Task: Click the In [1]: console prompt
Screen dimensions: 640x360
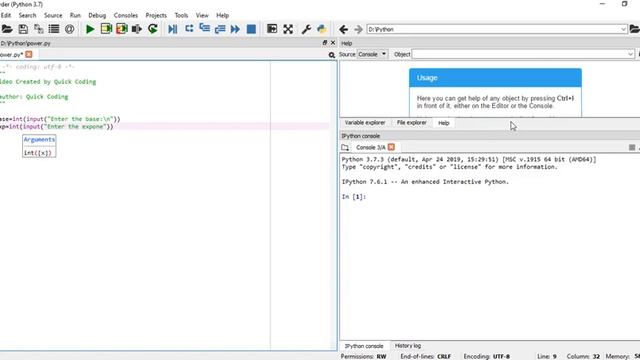Action: click(354, 197)
